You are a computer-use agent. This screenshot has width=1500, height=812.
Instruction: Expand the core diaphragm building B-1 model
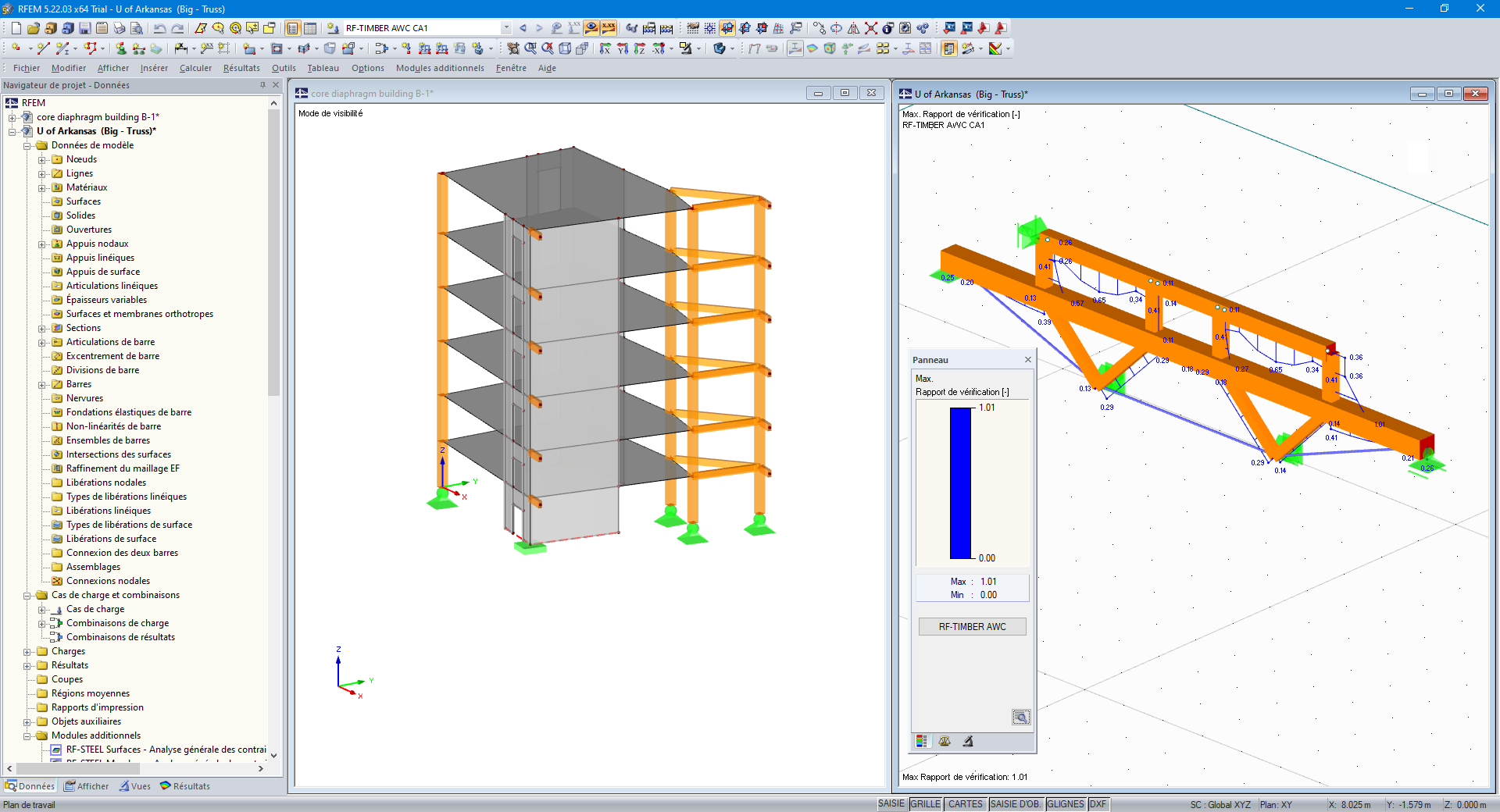point(12,117)
